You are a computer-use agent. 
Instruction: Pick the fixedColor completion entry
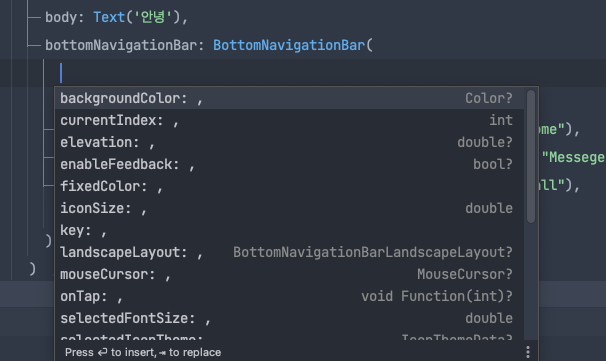289,186
